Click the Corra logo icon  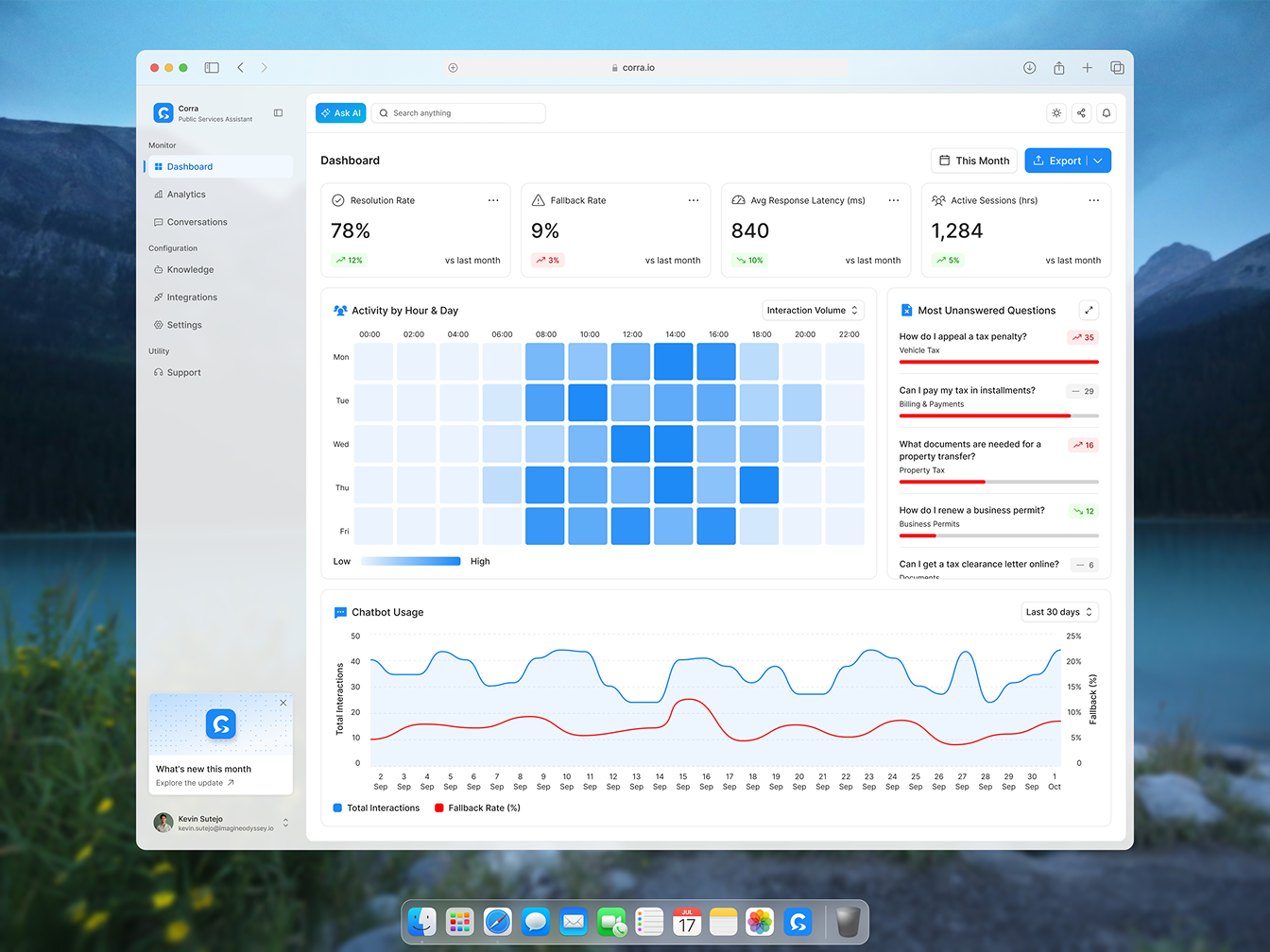[163, 113]
